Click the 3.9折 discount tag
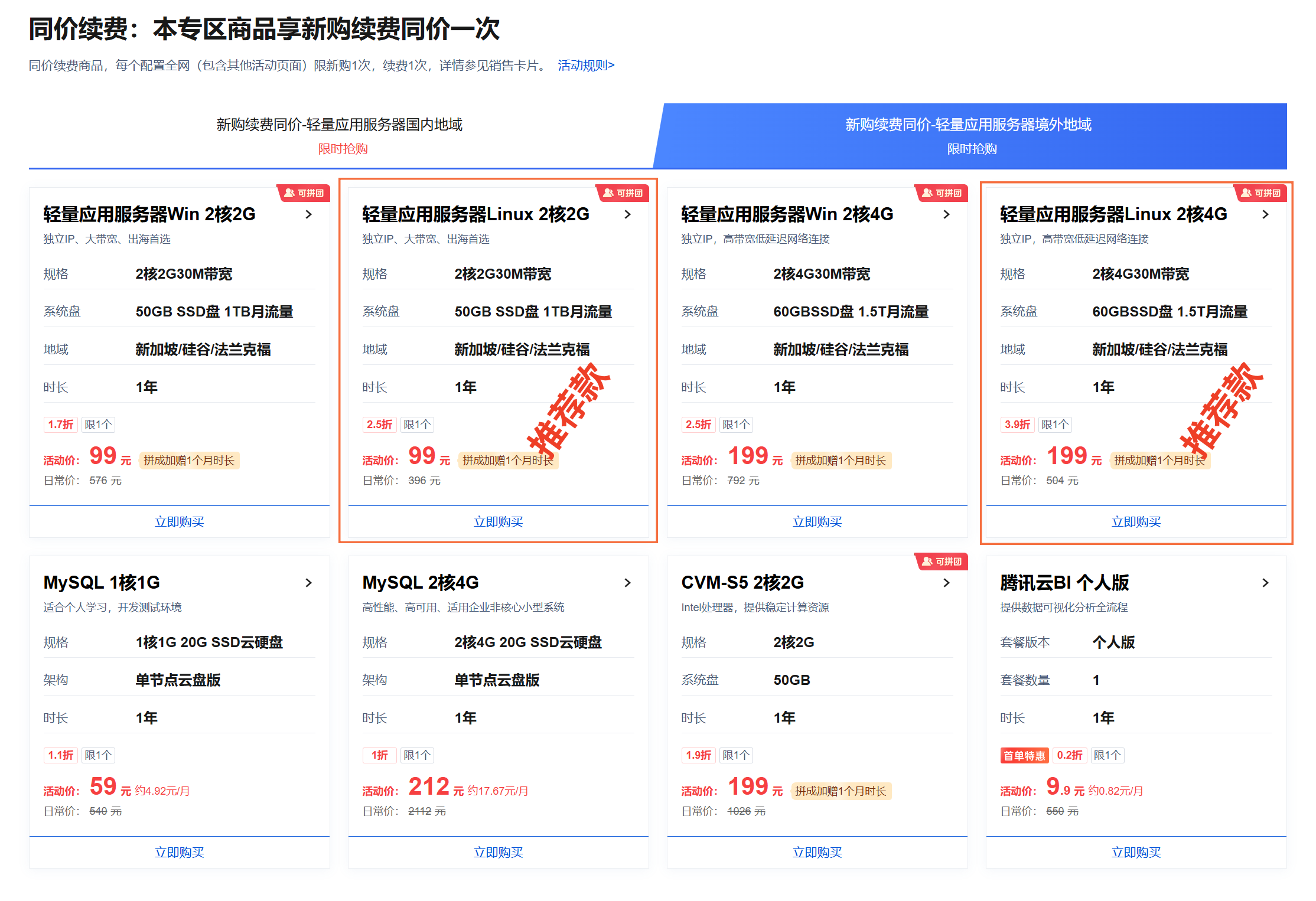Screen dimensions: 1316x901 click(x=1018, y=425)
